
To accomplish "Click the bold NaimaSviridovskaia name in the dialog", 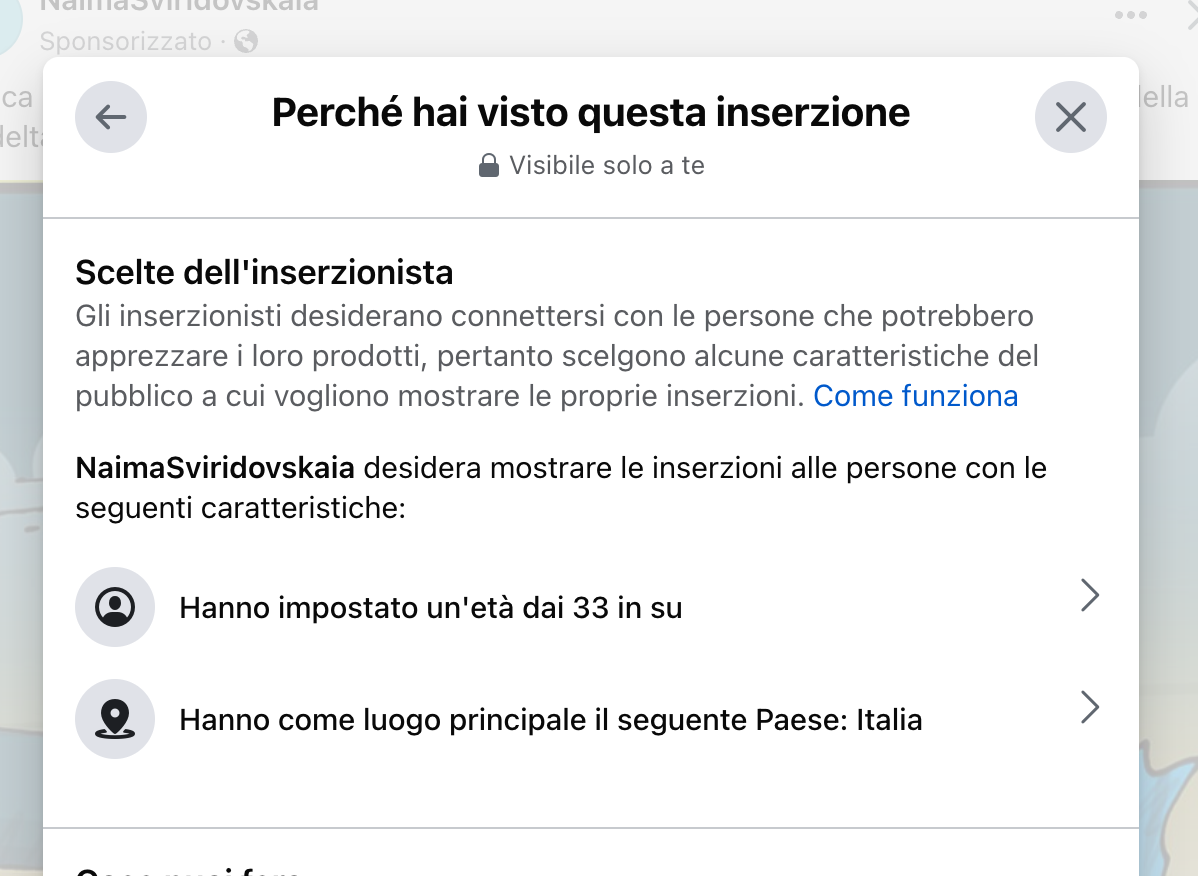I will tap(215, 468).
